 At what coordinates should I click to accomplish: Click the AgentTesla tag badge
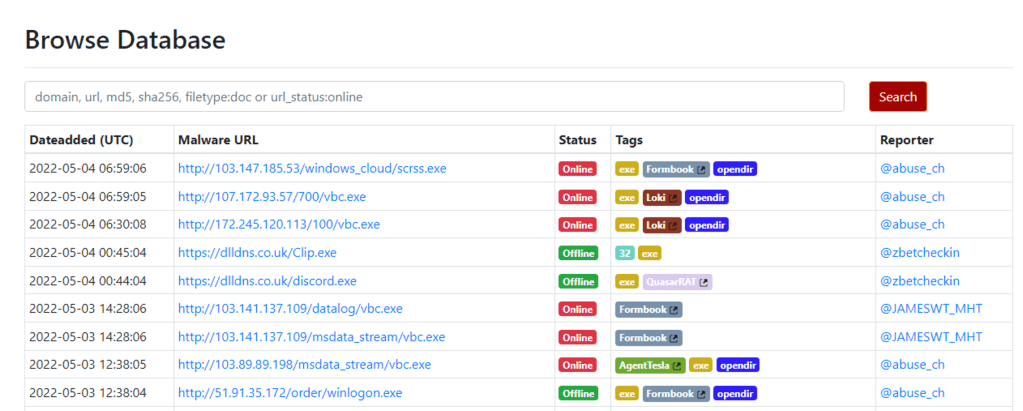[x=650, y=366]
